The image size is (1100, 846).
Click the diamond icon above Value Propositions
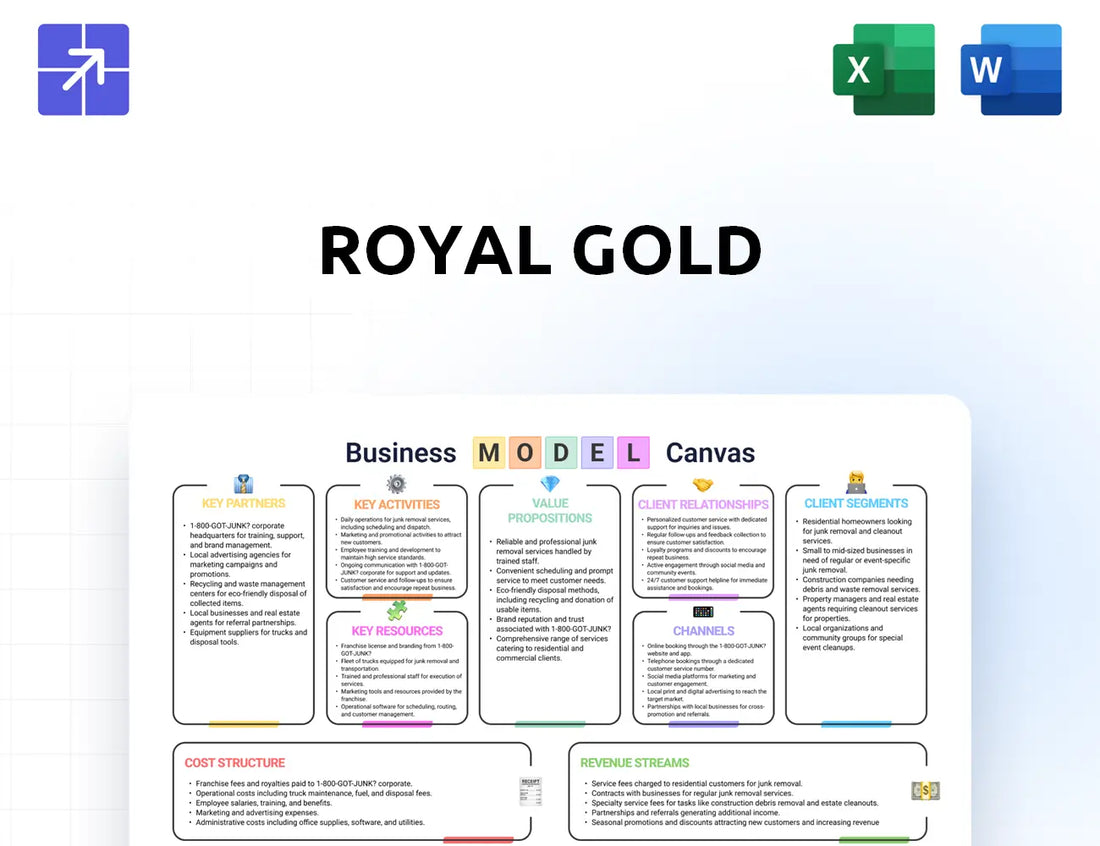(x=550, y=484)
